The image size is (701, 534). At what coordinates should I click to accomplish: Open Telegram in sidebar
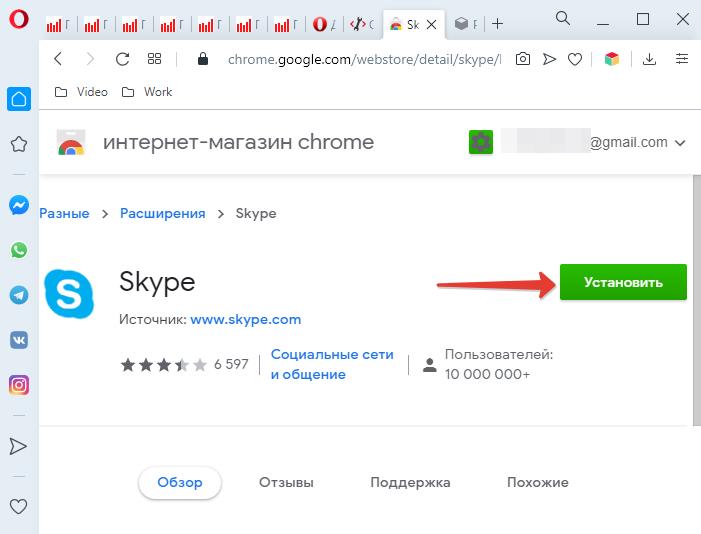(19, 295)
